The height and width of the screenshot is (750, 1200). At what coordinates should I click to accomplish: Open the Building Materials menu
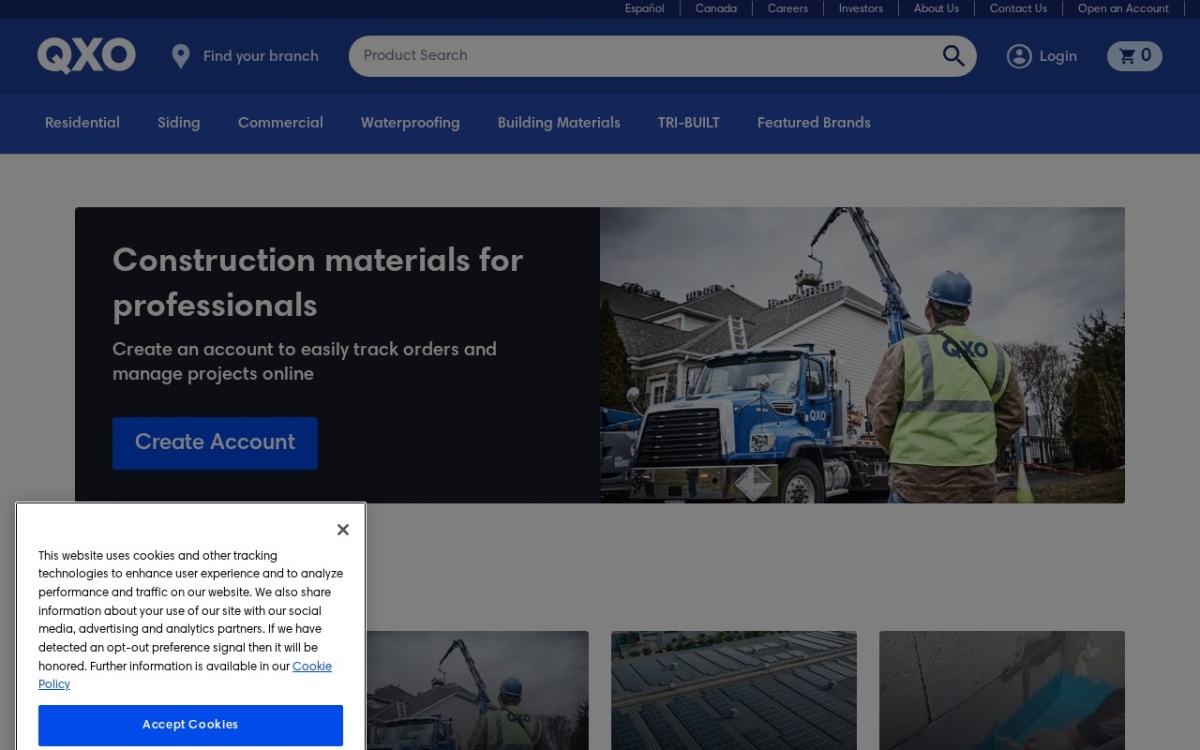coord(559,123)
